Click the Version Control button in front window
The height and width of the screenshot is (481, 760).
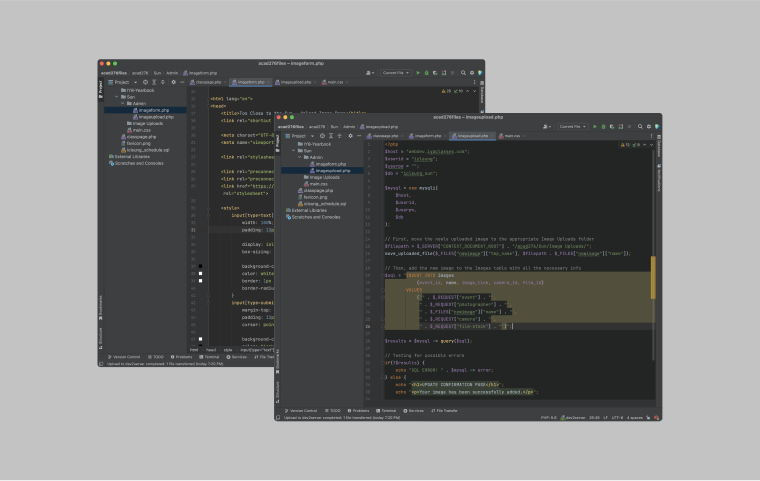click(302, 410)
